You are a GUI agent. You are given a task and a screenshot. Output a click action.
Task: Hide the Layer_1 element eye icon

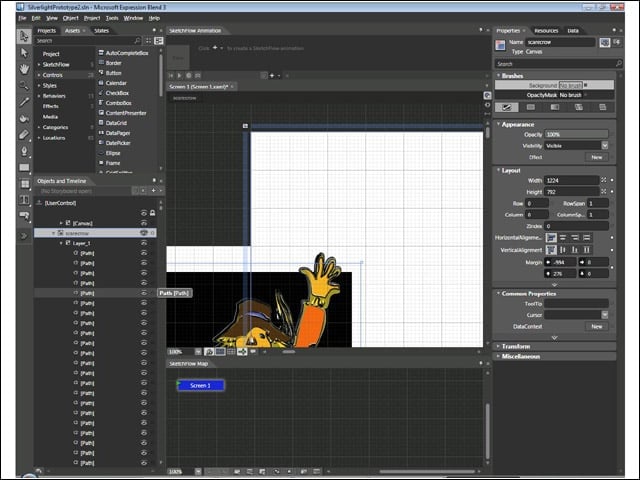(x=144, y=243)
